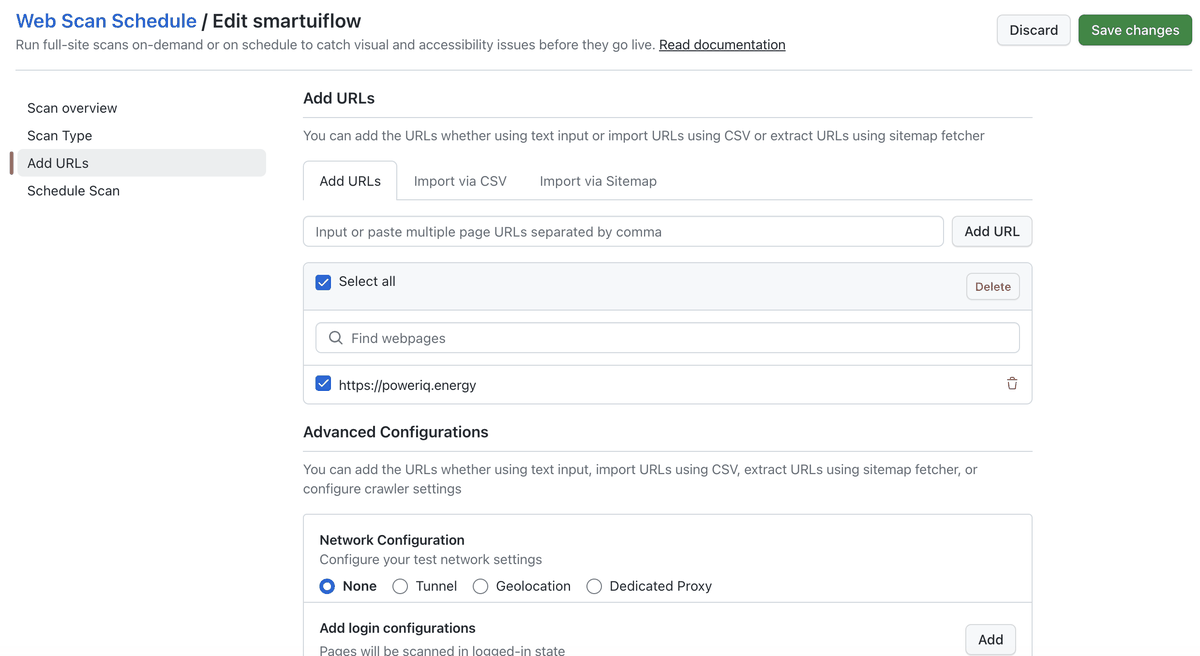Focus the Find webpages search field
Image resolution: width=1200 pixels, height=656 pixels.
667,338
